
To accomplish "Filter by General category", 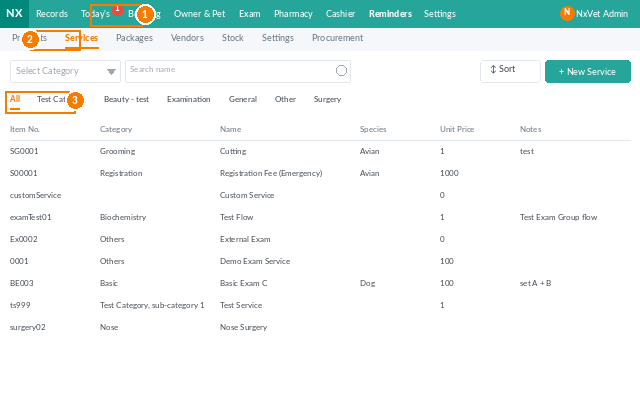I will coord(243,99).
